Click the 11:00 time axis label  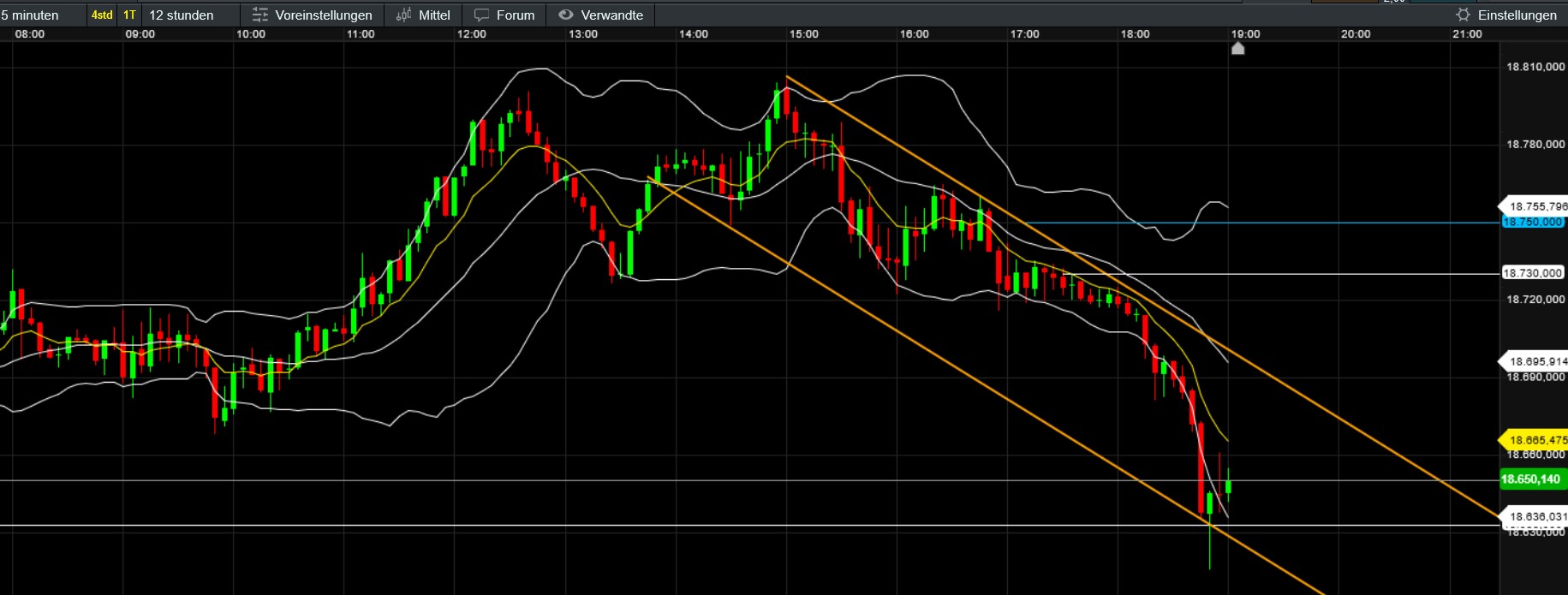(x=361, y=34)
